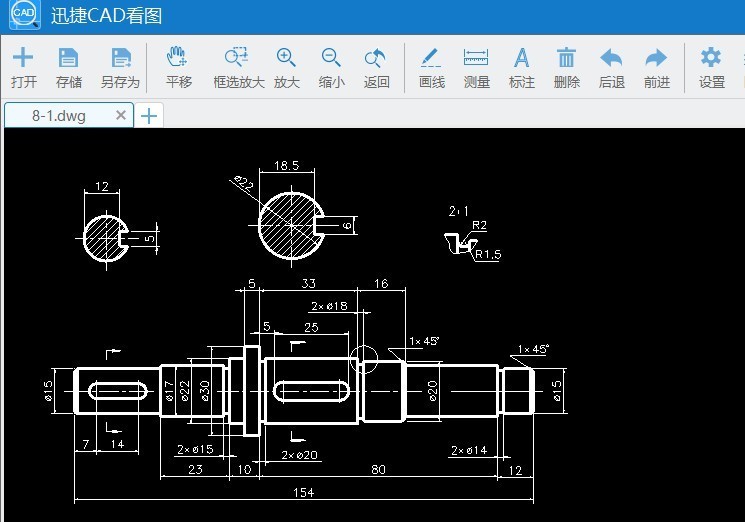Viewport: 745px width, 522px height.
Task: Close the 8-1.dwg tab
Action: (121, 115)
